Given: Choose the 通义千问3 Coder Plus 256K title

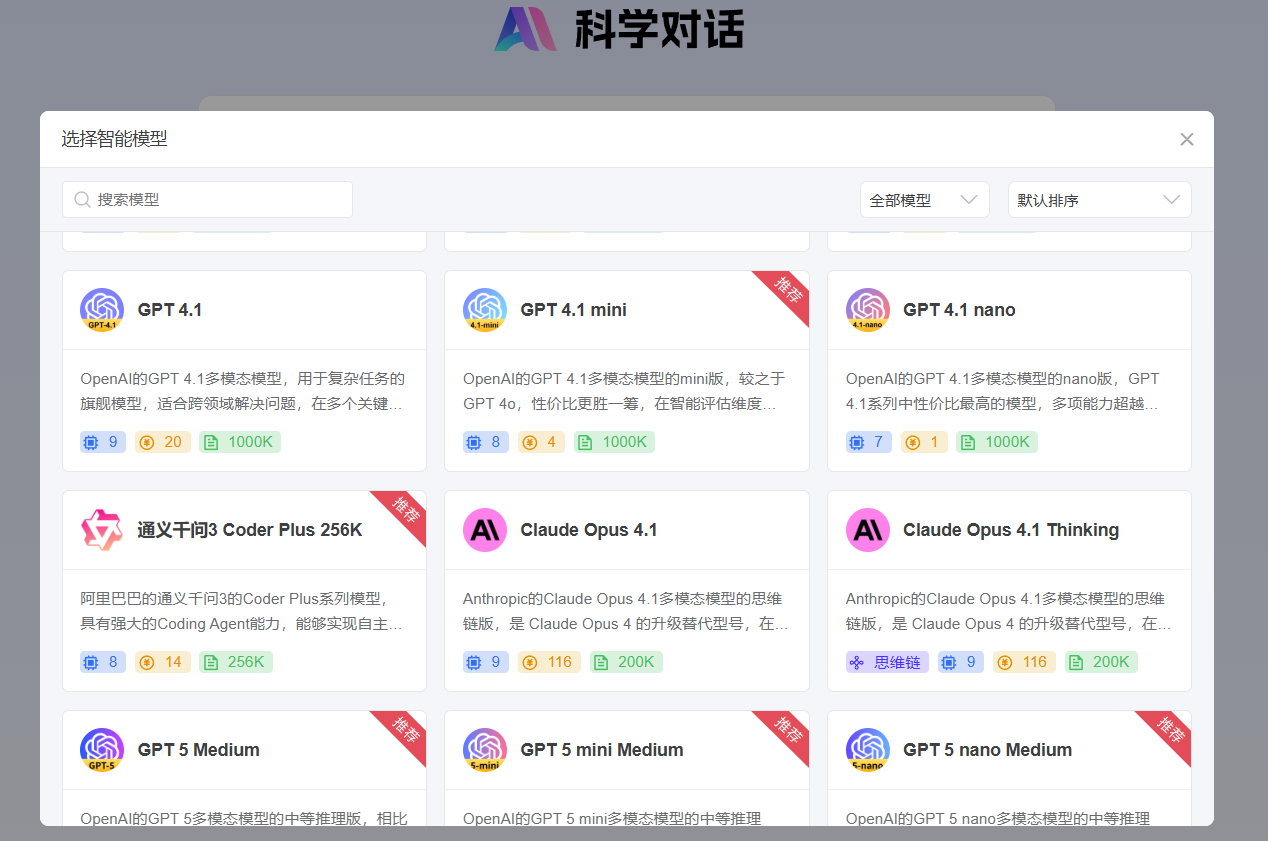Looking at the screenshot, I should tap(250, 530).
